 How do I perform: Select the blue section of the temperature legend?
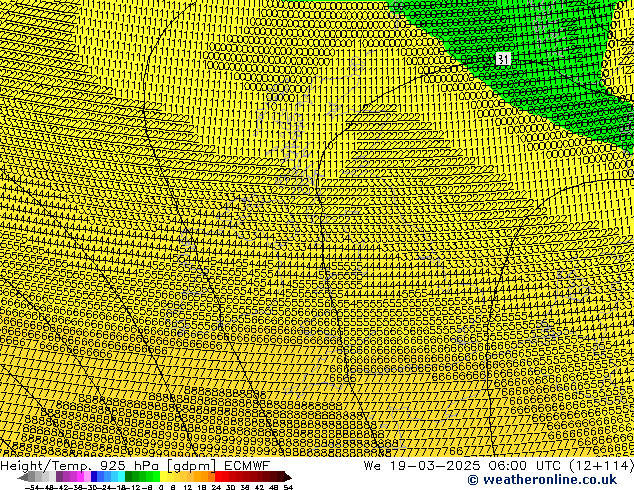(x=108, y=477)
